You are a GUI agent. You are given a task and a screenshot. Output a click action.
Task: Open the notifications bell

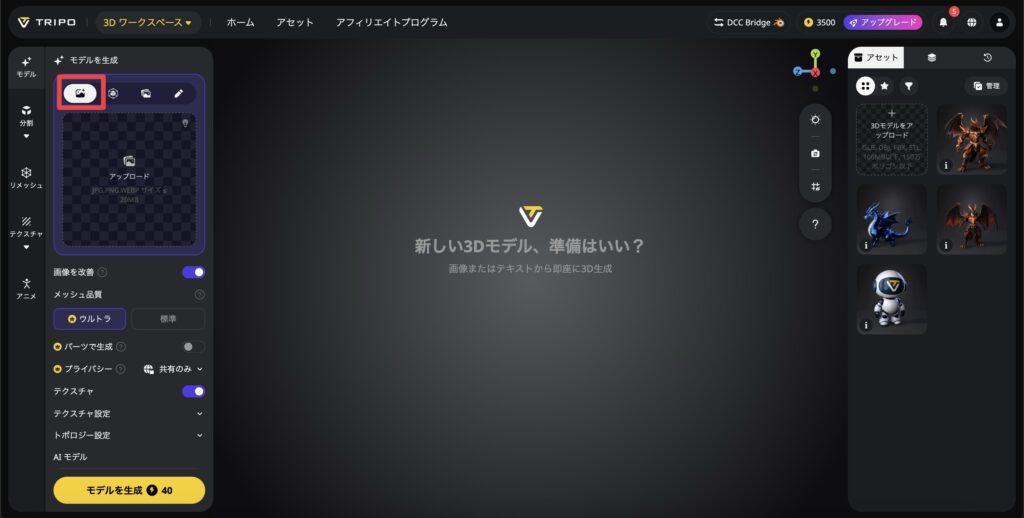click(x=943, y=22)
